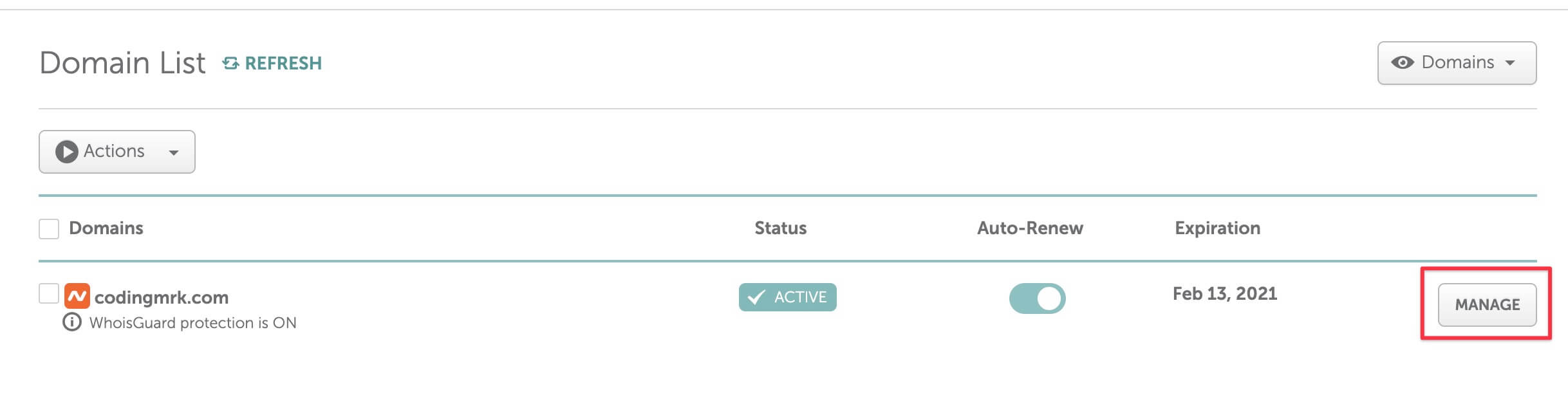Click the Auto-Renew column header
The height and width of the screenshot is (404, 1568).
1030,228
